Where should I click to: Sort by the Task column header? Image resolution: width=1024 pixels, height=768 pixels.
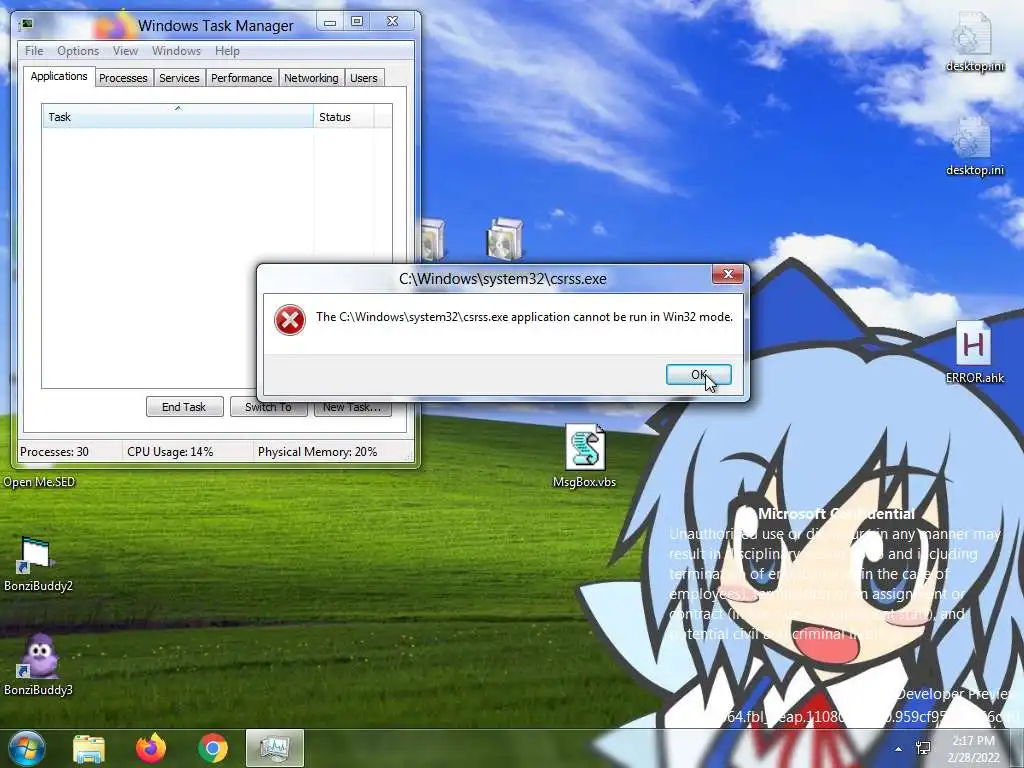pyautogui.click(x=178, y=117)
